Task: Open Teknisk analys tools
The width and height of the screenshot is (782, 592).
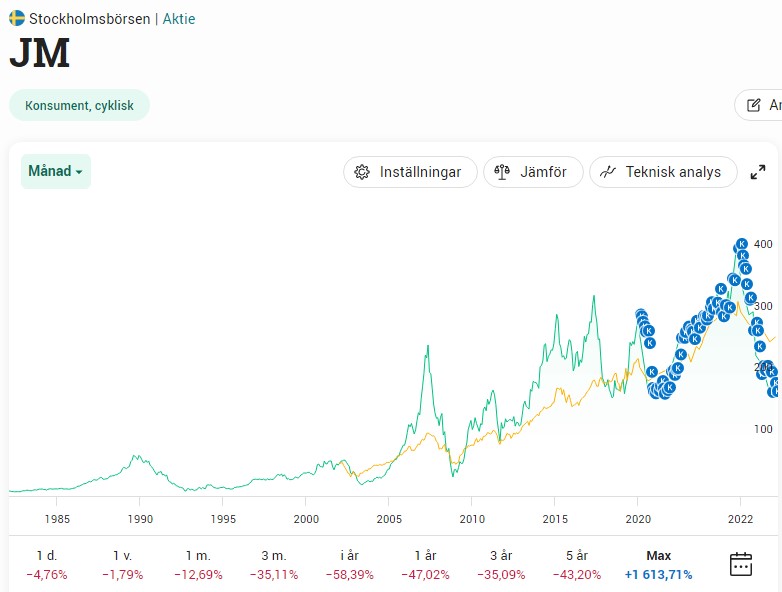Action: click(x=663, y=172)
